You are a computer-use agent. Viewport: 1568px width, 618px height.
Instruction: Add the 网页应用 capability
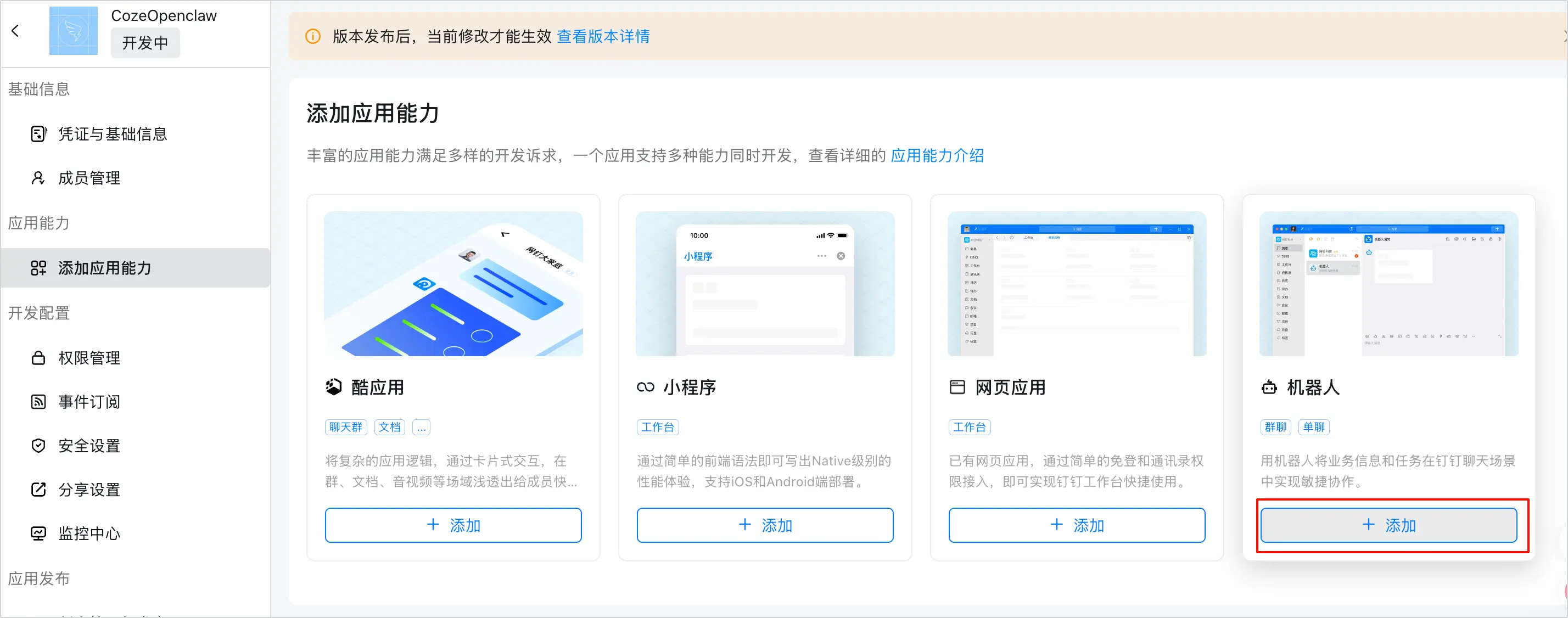point(1077,525)
